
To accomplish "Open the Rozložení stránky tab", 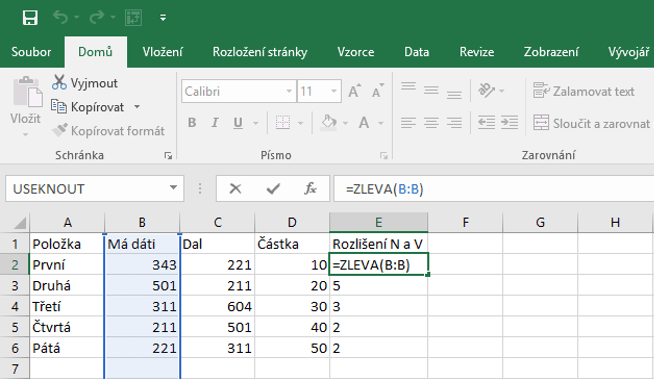I will pyautogui.click(x=260, y=52).
